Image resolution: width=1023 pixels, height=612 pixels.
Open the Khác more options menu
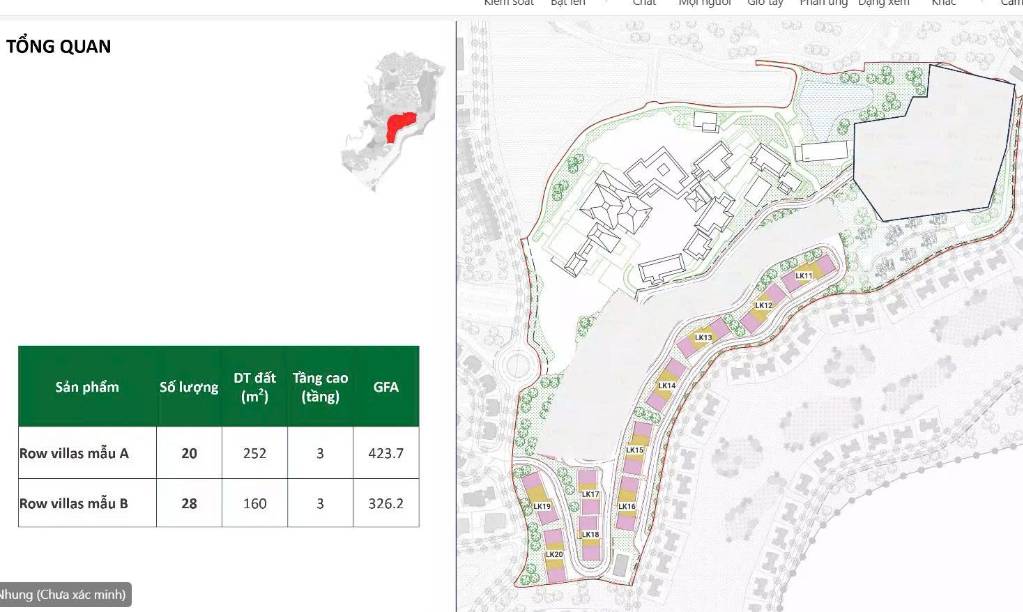(x=943, y=3)
